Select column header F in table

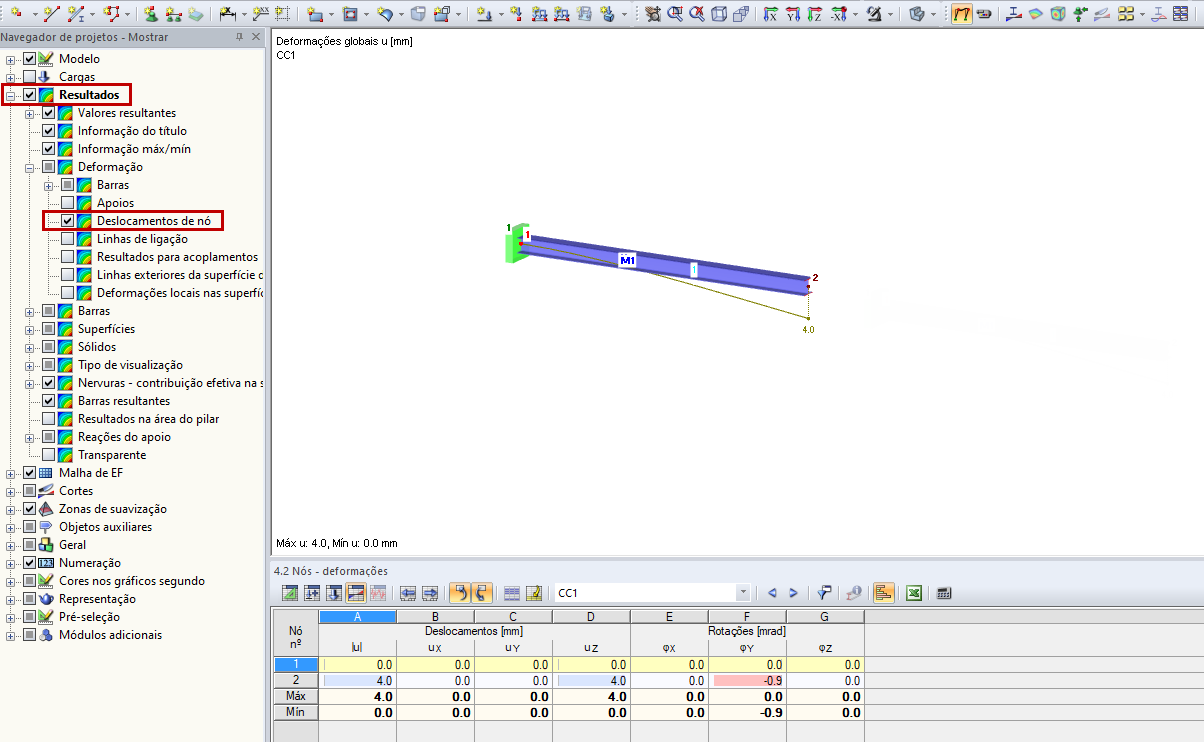747,617
